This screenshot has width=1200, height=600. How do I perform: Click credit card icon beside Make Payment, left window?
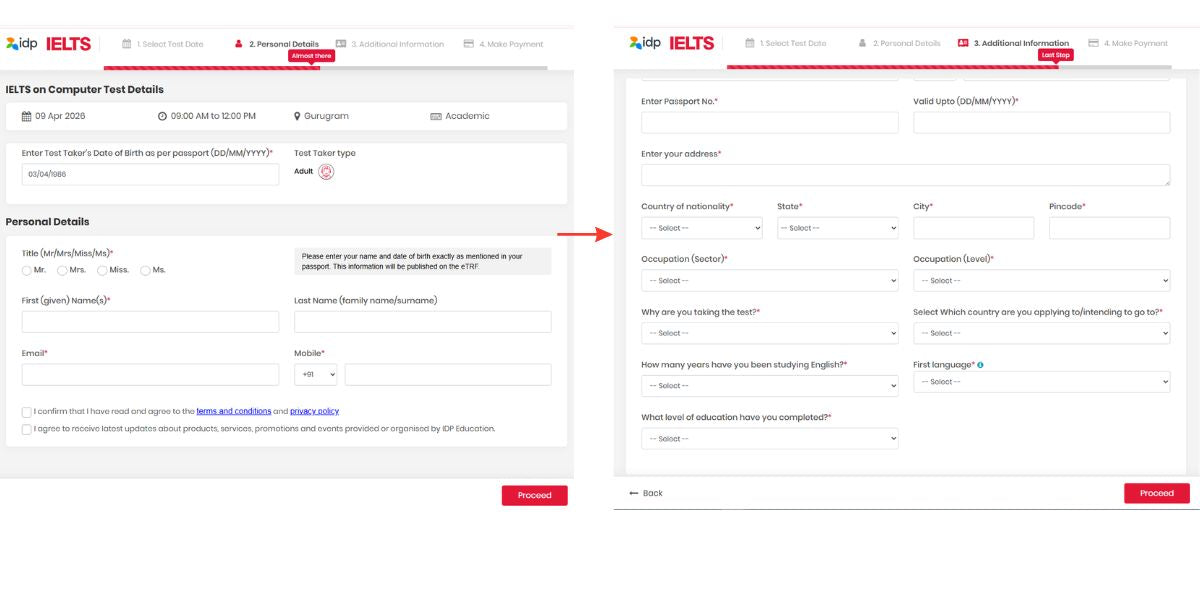469,44
